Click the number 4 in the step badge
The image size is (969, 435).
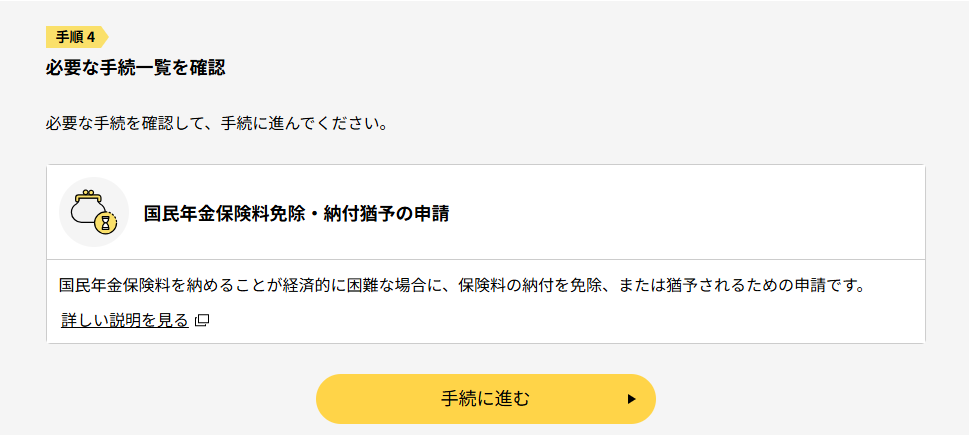pyautogui.click(x=91, y=37)
